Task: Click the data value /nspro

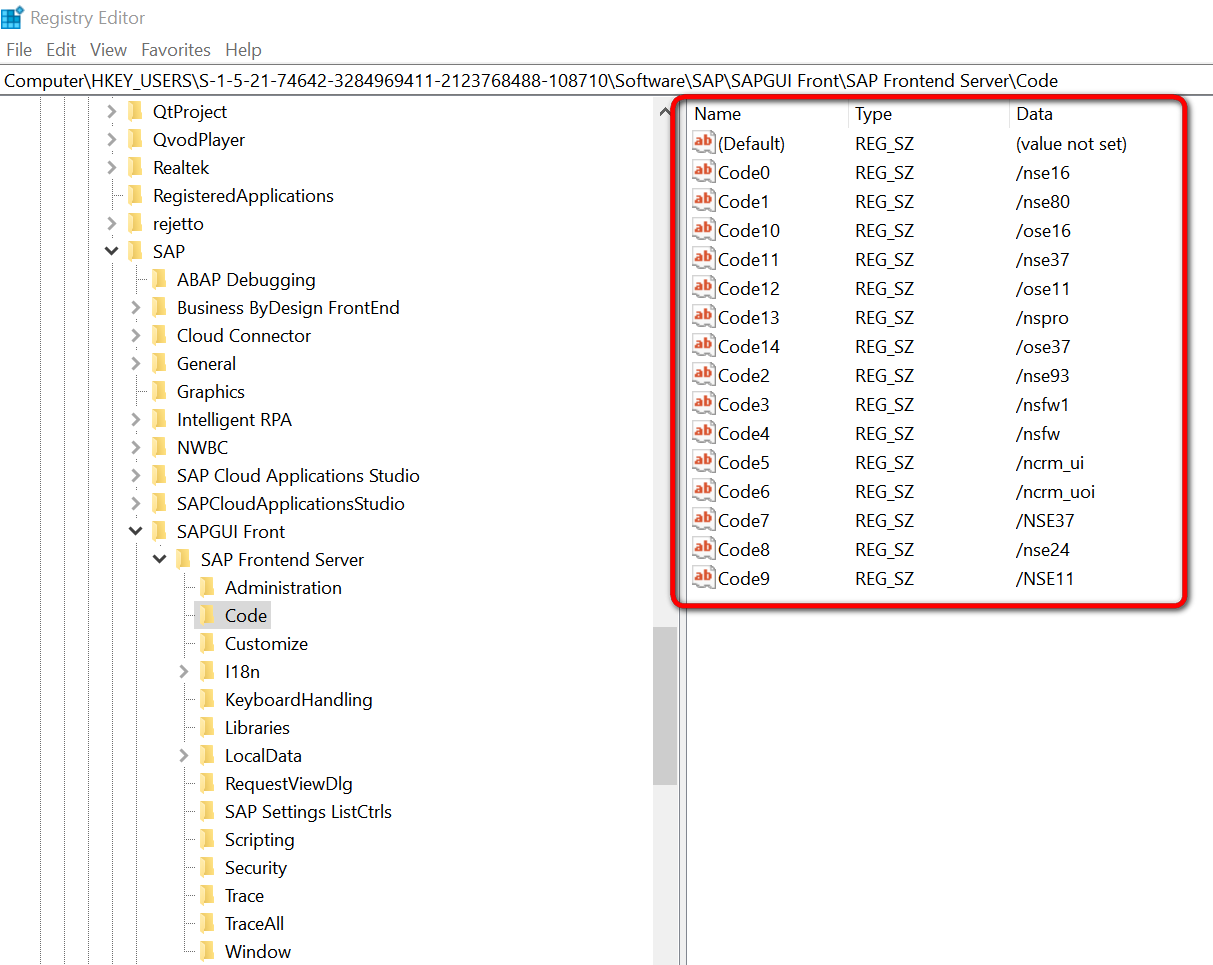Action: [1042, 318]
